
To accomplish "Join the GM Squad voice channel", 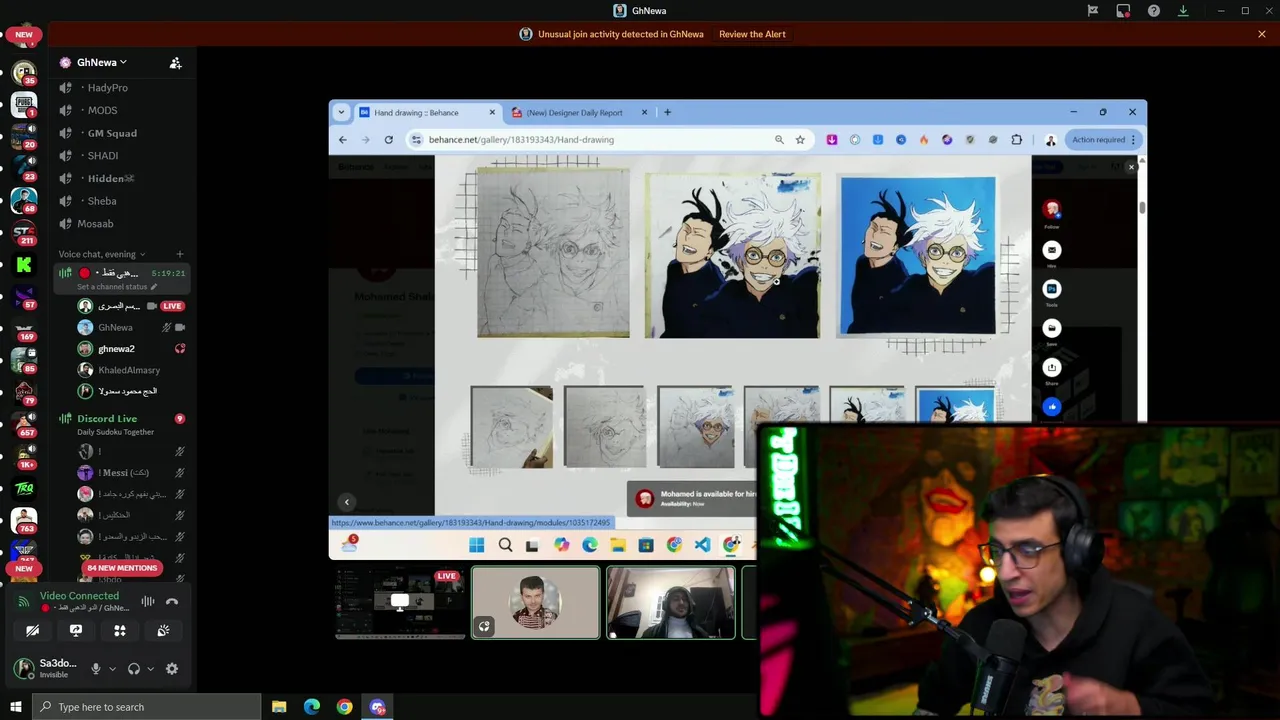I will [122, 133].
